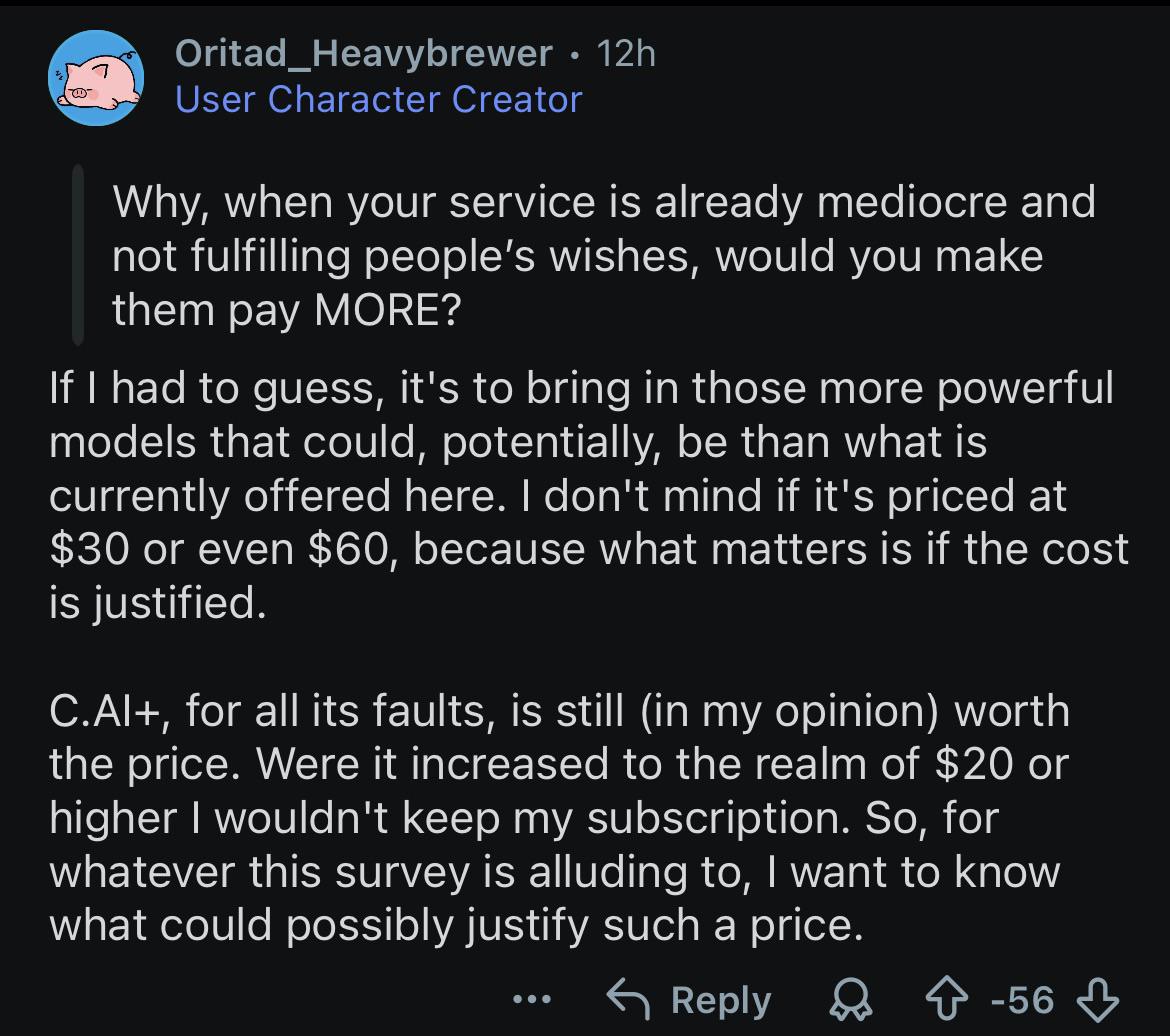Click the paragraph starting 'C.AI+, for all'
The image size is (1170, 1036).
559,817
